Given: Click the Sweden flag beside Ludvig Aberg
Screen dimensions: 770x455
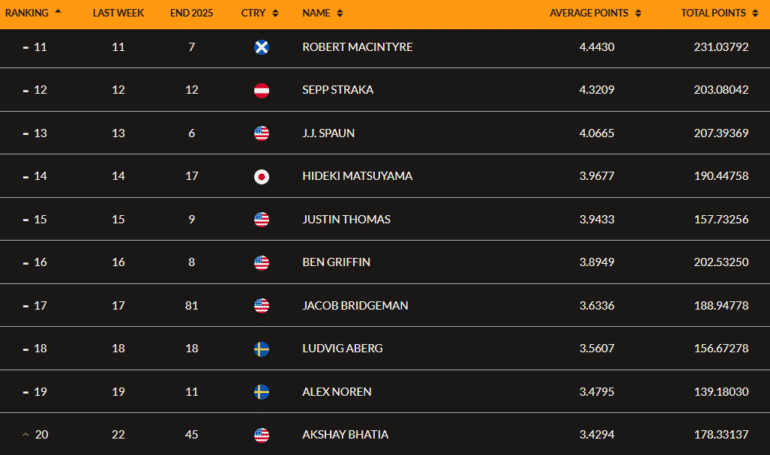Looking at the screenshot, I should pos(261,349).
